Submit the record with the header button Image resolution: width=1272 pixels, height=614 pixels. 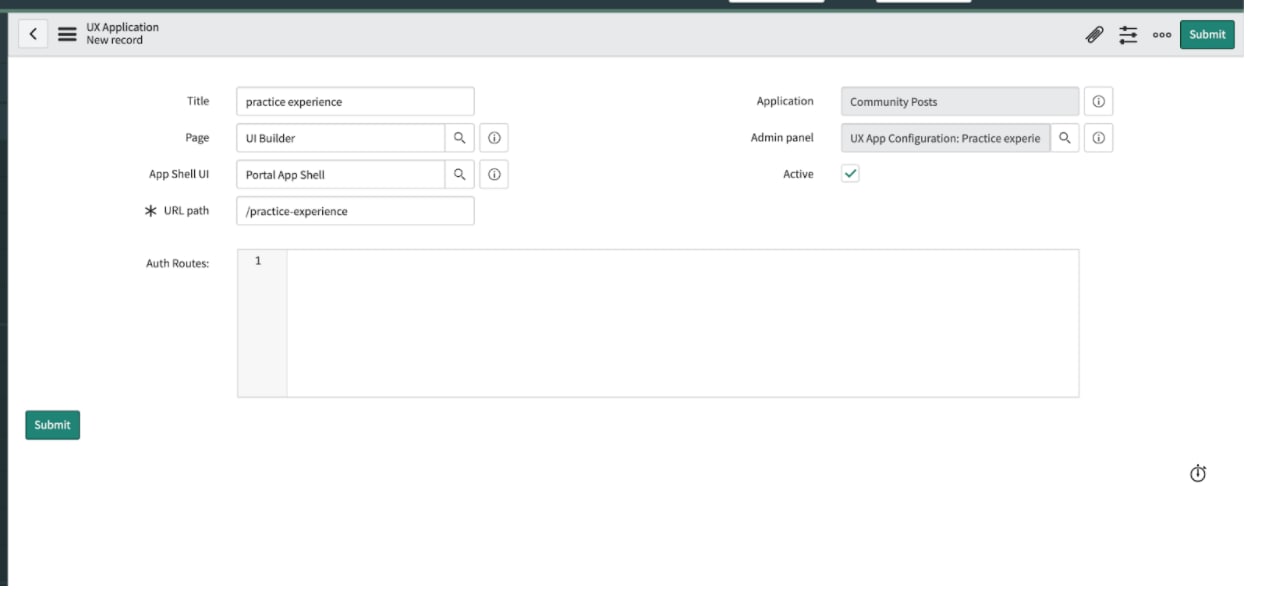[x=1206, y=34]
